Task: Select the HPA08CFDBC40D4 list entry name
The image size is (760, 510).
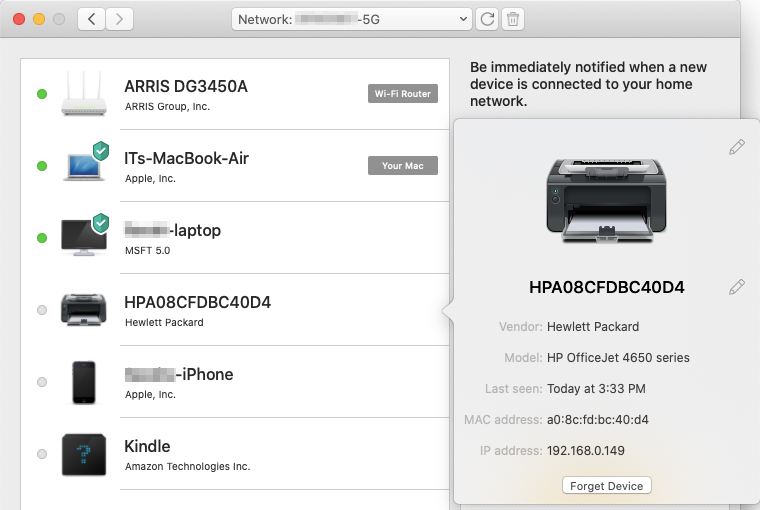Action: point(197,302)
